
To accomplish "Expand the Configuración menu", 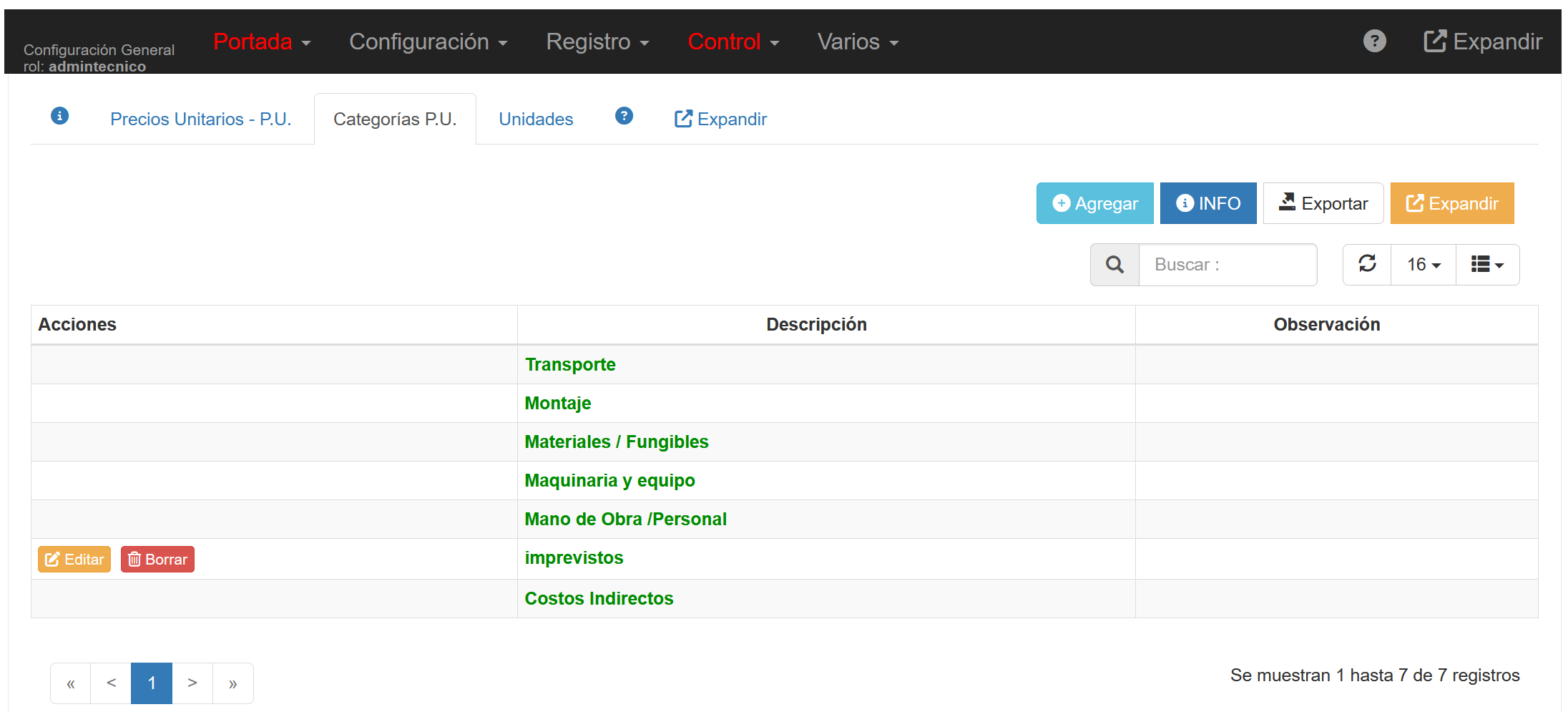I will (x=428, y=42).
